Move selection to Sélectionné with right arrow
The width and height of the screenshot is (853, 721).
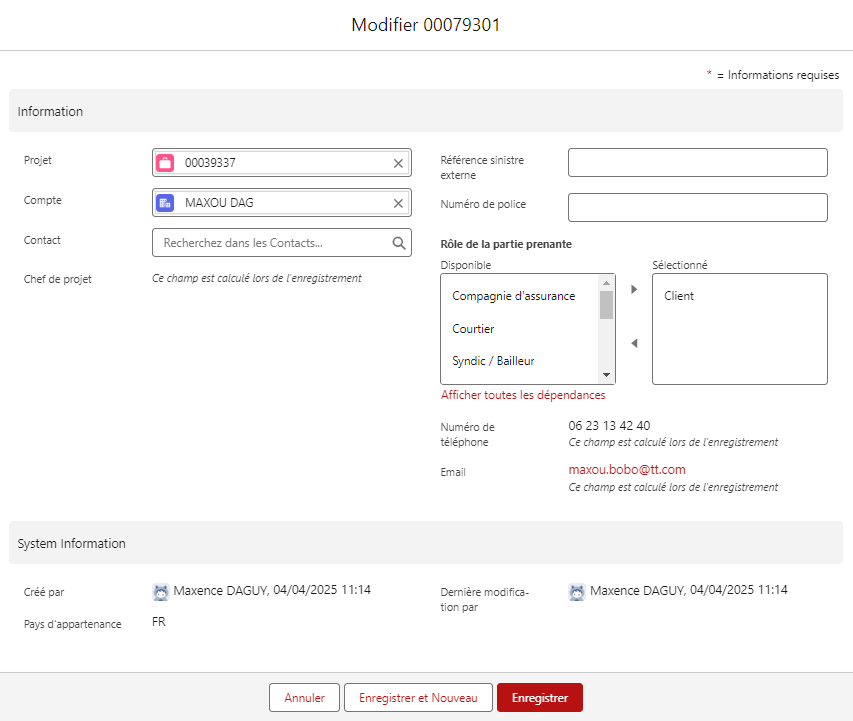pos(634,289)
